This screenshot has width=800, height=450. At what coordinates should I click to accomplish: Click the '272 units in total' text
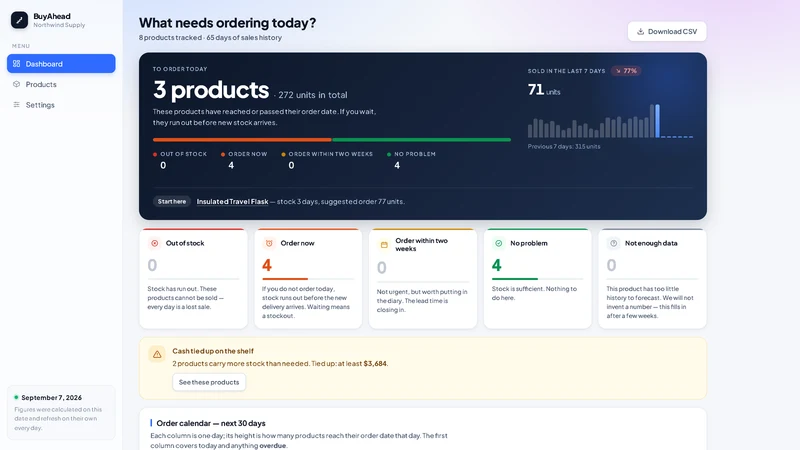coord(313,95)
